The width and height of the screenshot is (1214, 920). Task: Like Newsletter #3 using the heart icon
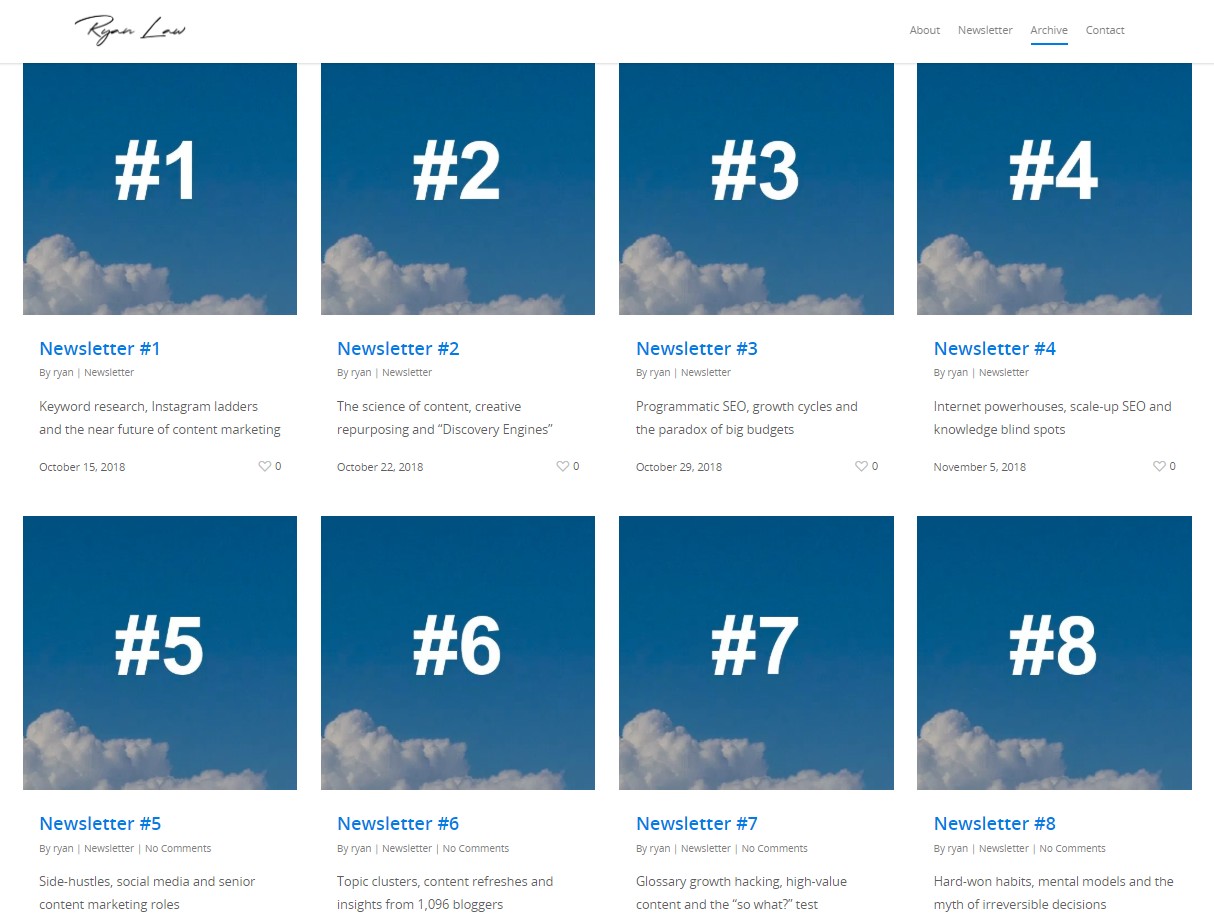point(859,465)
